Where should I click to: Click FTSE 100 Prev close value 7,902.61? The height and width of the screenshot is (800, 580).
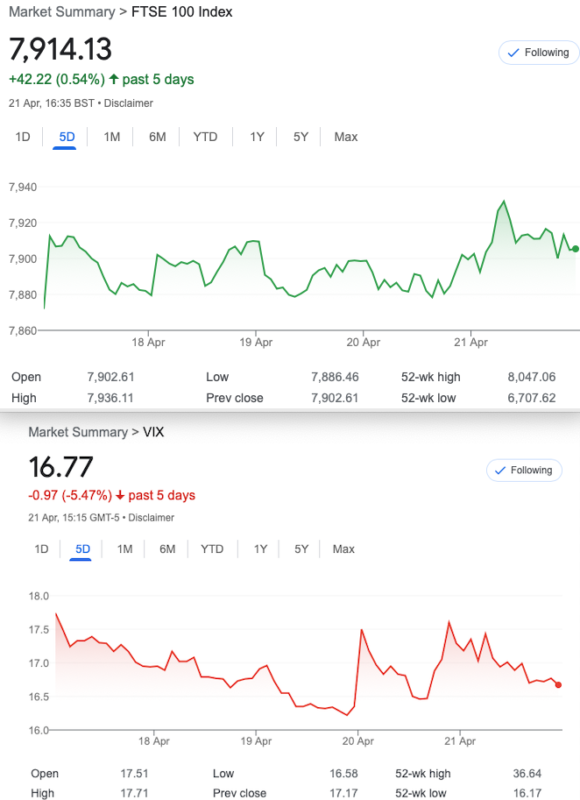[x=335, y=398]
